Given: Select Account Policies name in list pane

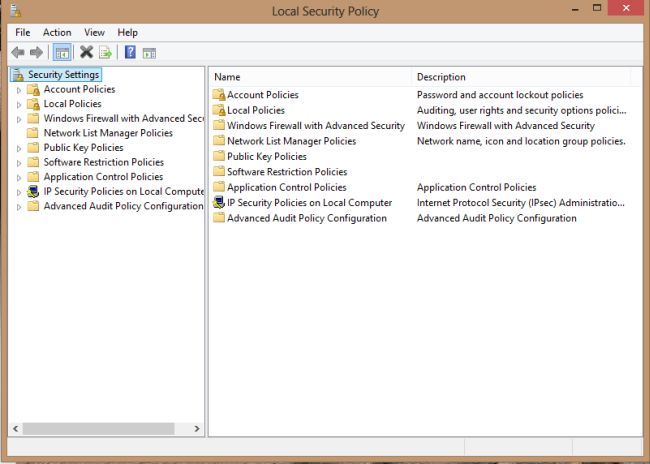Looking at the screenshot, I should tap(263, 95).
